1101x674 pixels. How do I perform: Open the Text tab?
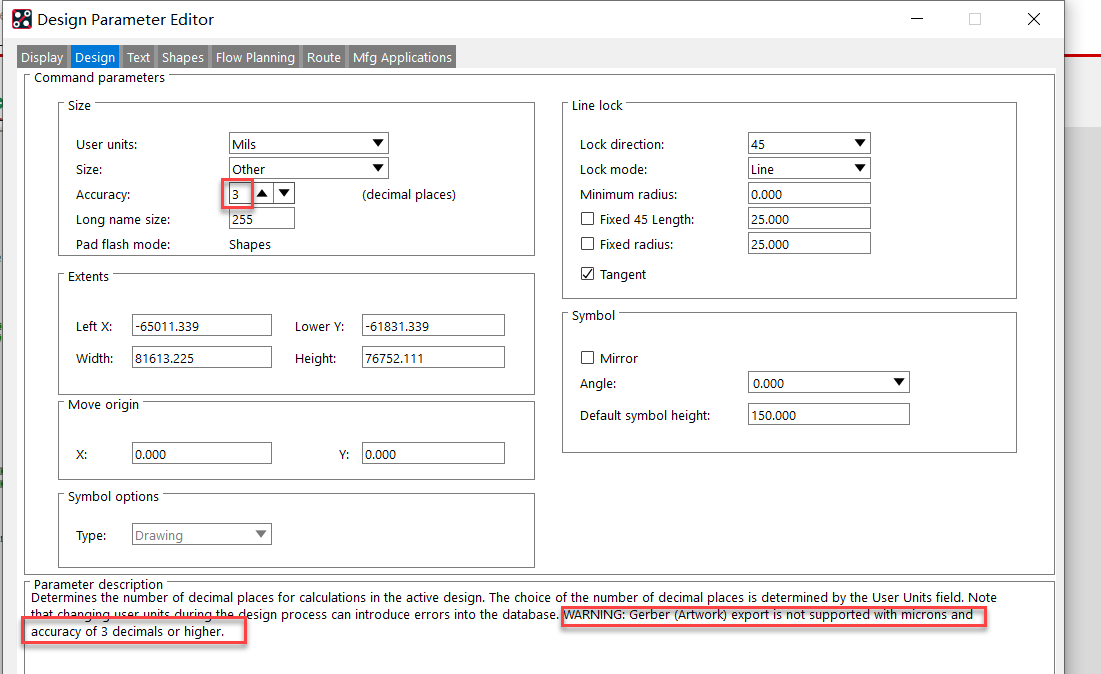click(x=139, y=58)
